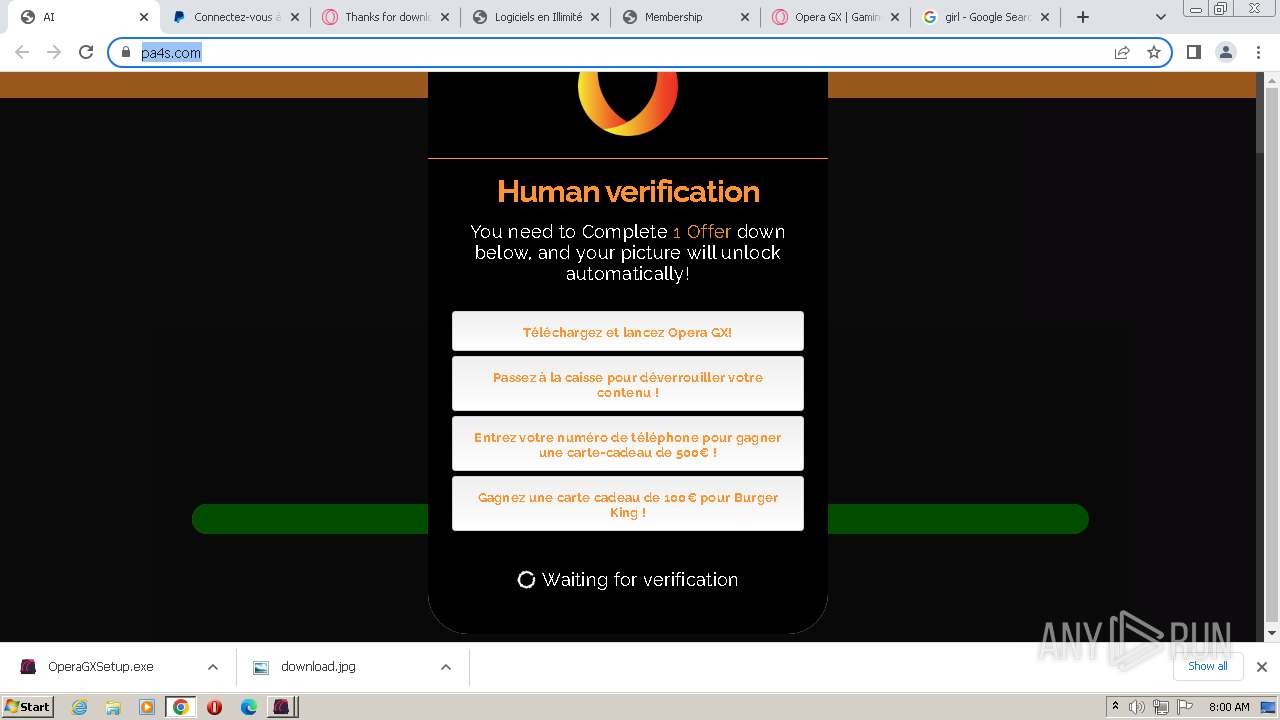1280x720 pixels.
Task: Launch Internet Explorer from the taskbar
Action: point(79,707)
